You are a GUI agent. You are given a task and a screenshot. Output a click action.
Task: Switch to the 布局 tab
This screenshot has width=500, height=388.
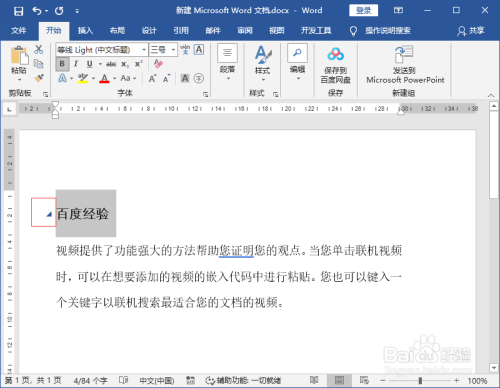click(x=117, y=31)
